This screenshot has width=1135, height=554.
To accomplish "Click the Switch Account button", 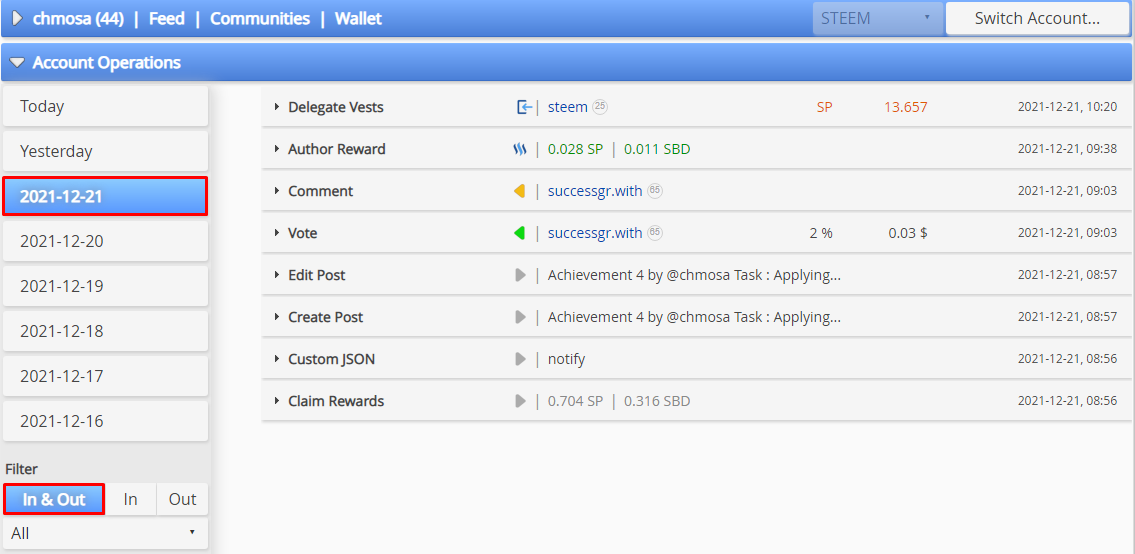I will tap(1037, 19).
